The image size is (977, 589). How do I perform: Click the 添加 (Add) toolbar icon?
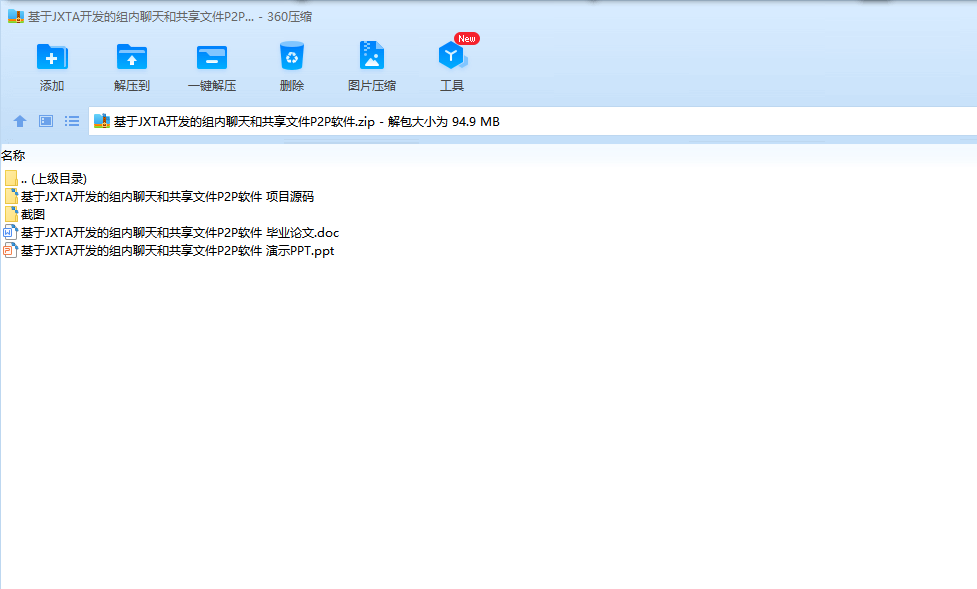pyautogui.click(x=52, y=57)
